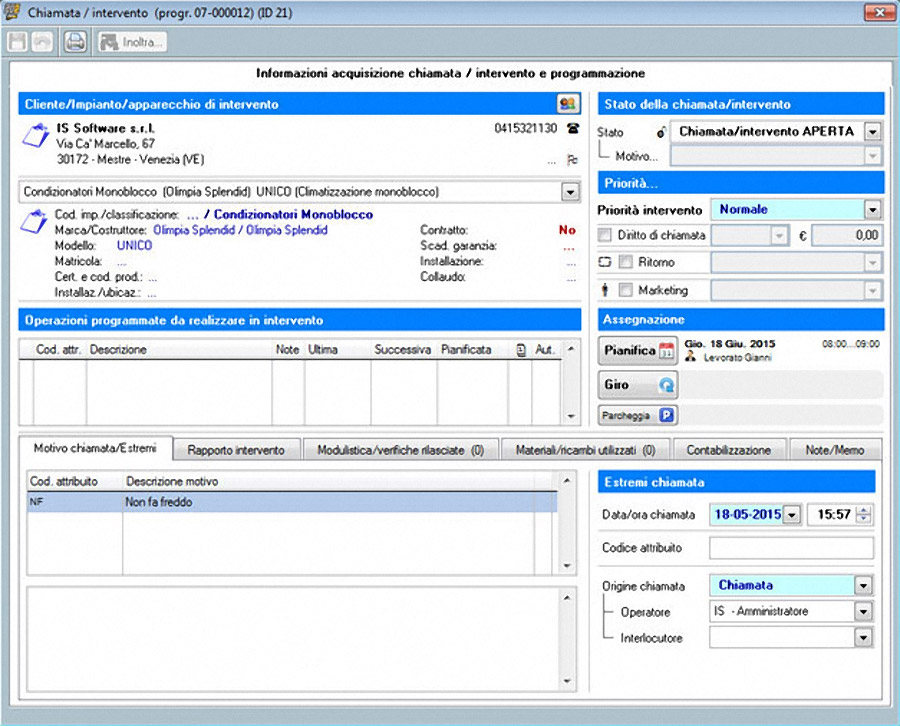Open the Priorità intervento dropdown
900x726 pixels.
[872, 210]
